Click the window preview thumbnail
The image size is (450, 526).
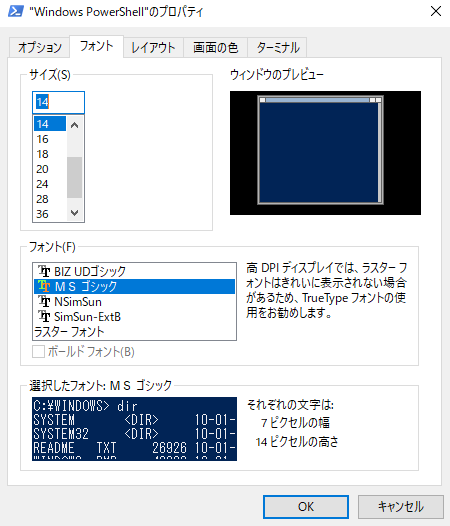click(325, 153)
